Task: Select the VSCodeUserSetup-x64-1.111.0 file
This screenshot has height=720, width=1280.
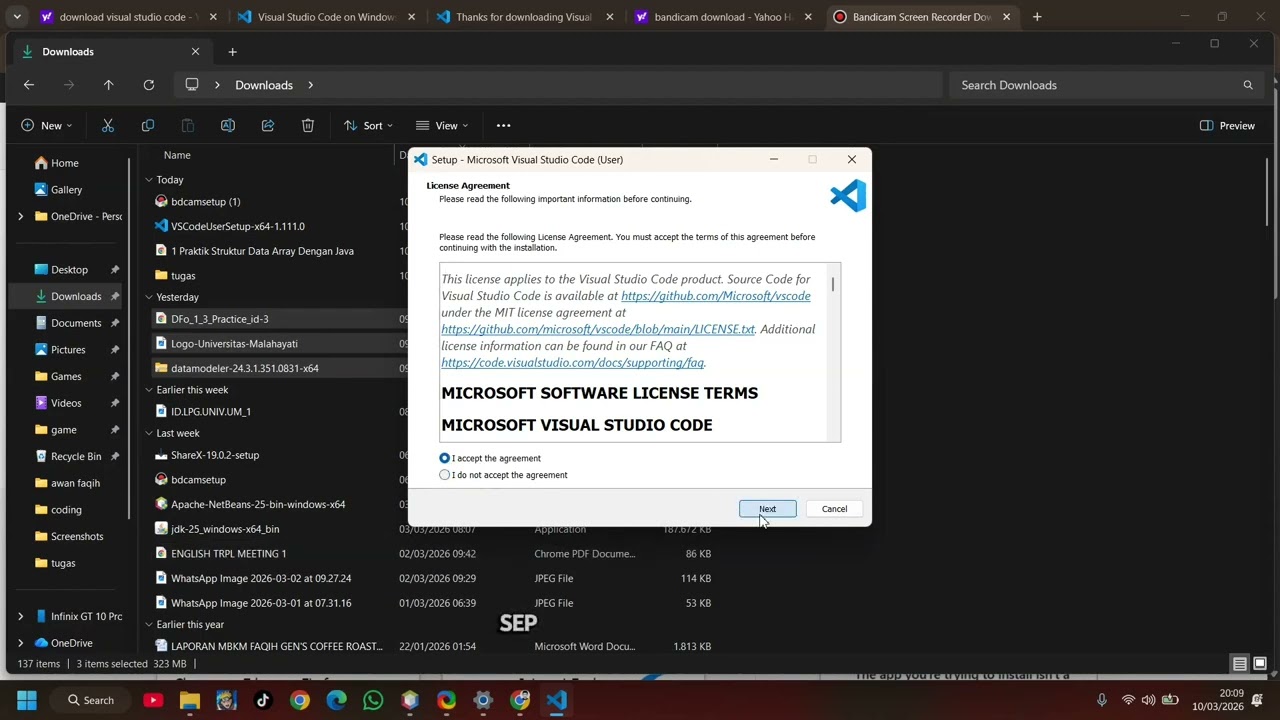Action: tap(238, 226)
